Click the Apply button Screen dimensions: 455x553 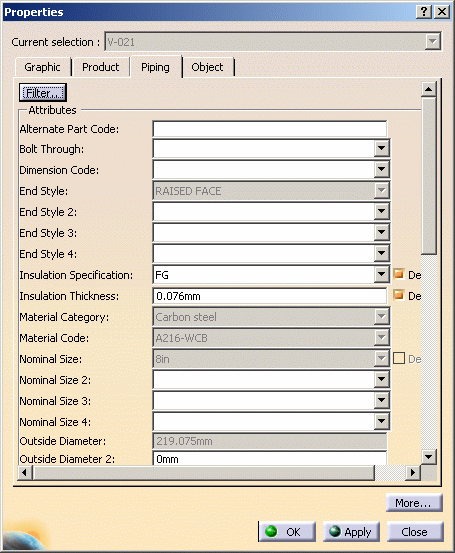(x=351, y=531)
